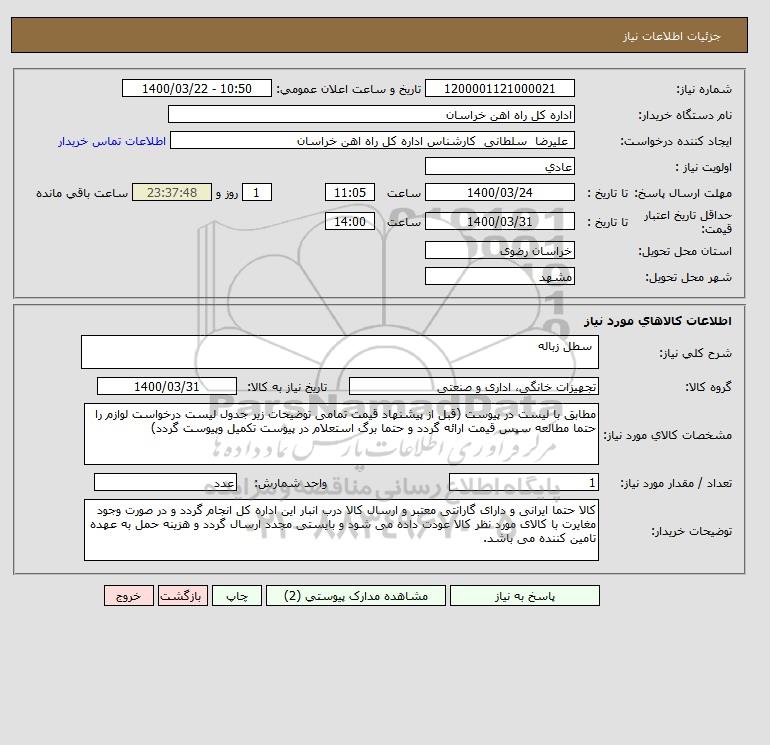Screen dimensions: 770x745
Task: Click buyer notes text area
Action: point(341,530)
